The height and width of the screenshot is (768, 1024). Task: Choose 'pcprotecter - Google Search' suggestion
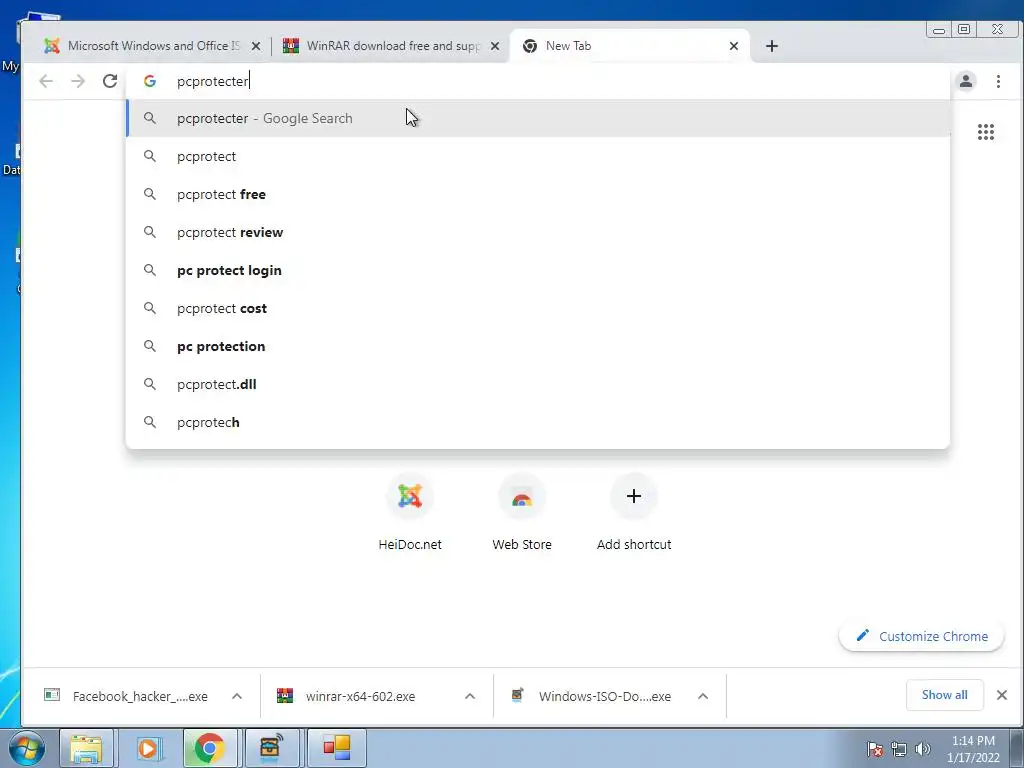[538, 118]
